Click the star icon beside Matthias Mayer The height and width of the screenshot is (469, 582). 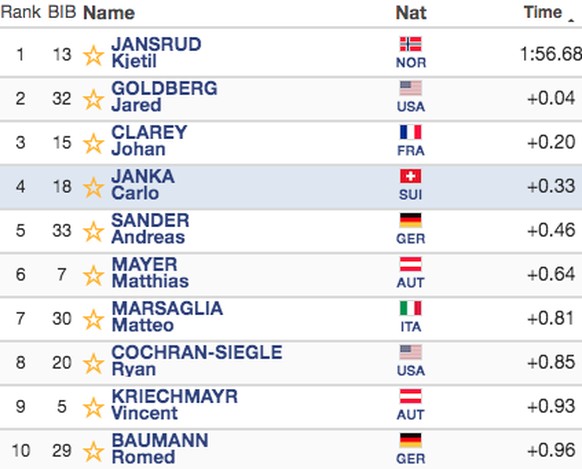(x=93, y=276)
